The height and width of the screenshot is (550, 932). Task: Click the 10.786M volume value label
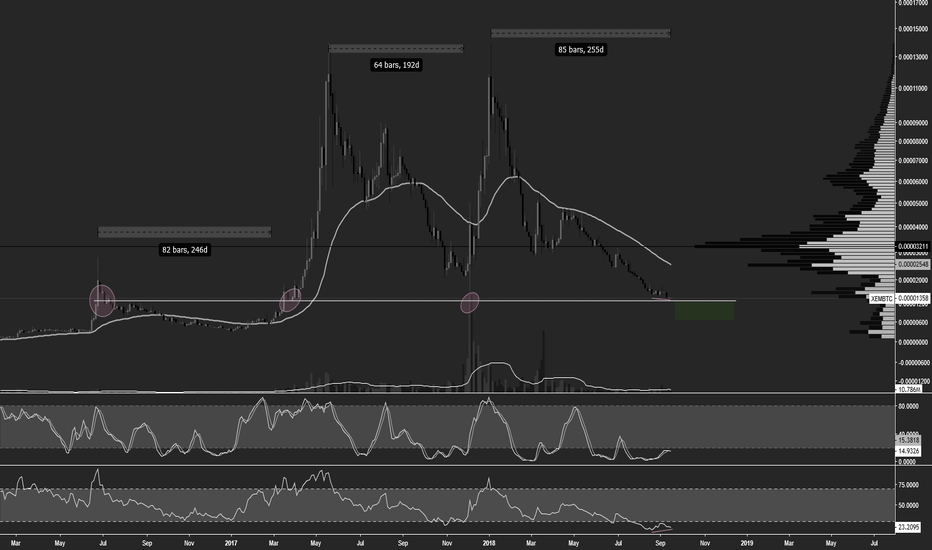pyautogui.click(x=909, y=389)
